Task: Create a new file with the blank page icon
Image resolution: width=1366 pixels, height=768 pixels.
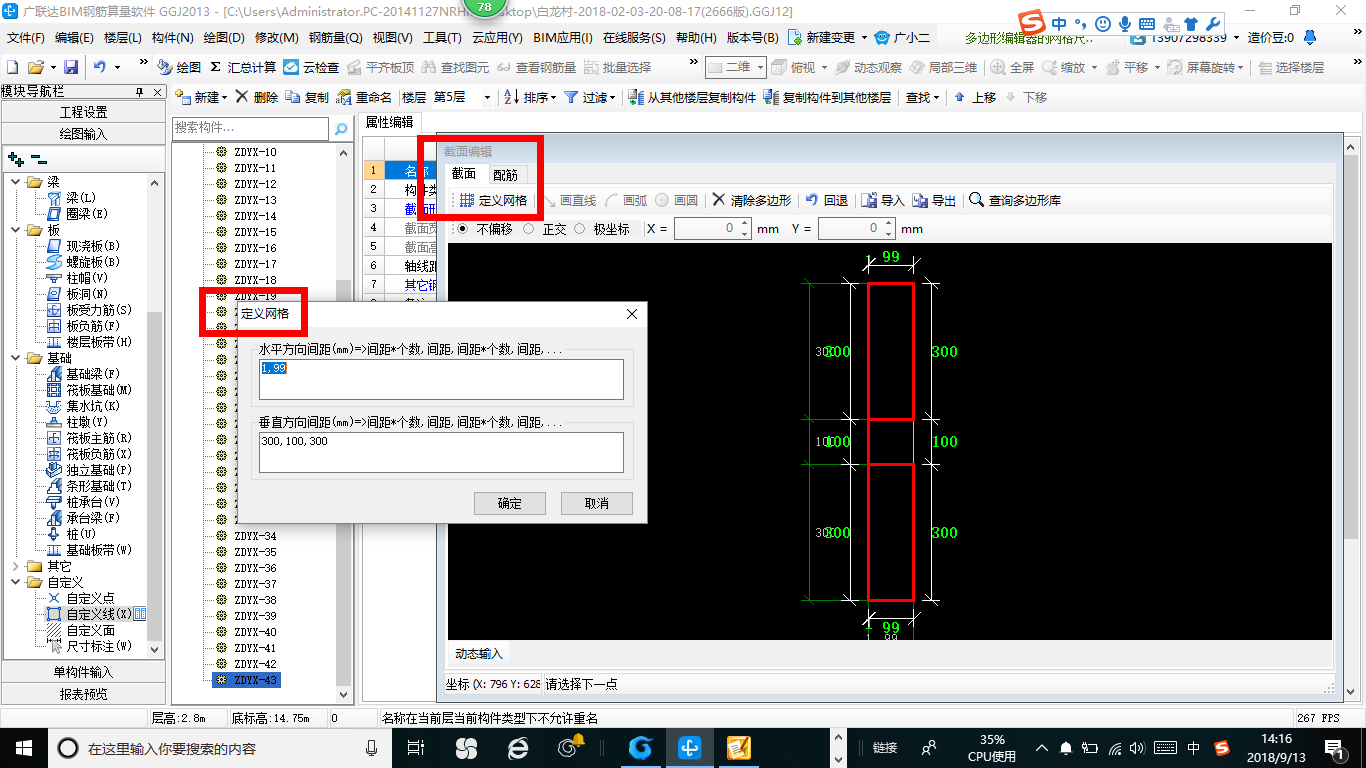Action: click(x=12, y=67)
